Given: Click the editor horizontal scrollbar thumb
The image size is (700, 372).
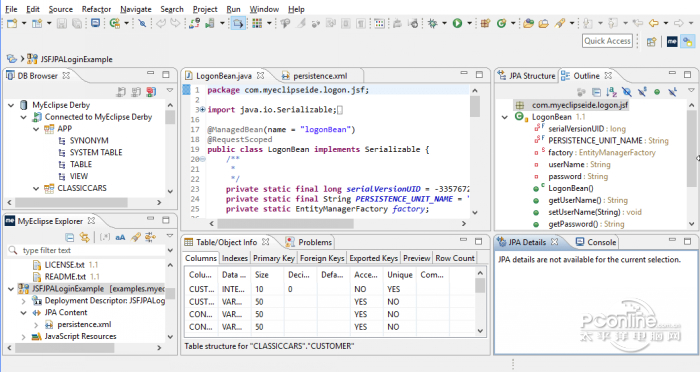Looking at the screenshot, I should point(286,223).
